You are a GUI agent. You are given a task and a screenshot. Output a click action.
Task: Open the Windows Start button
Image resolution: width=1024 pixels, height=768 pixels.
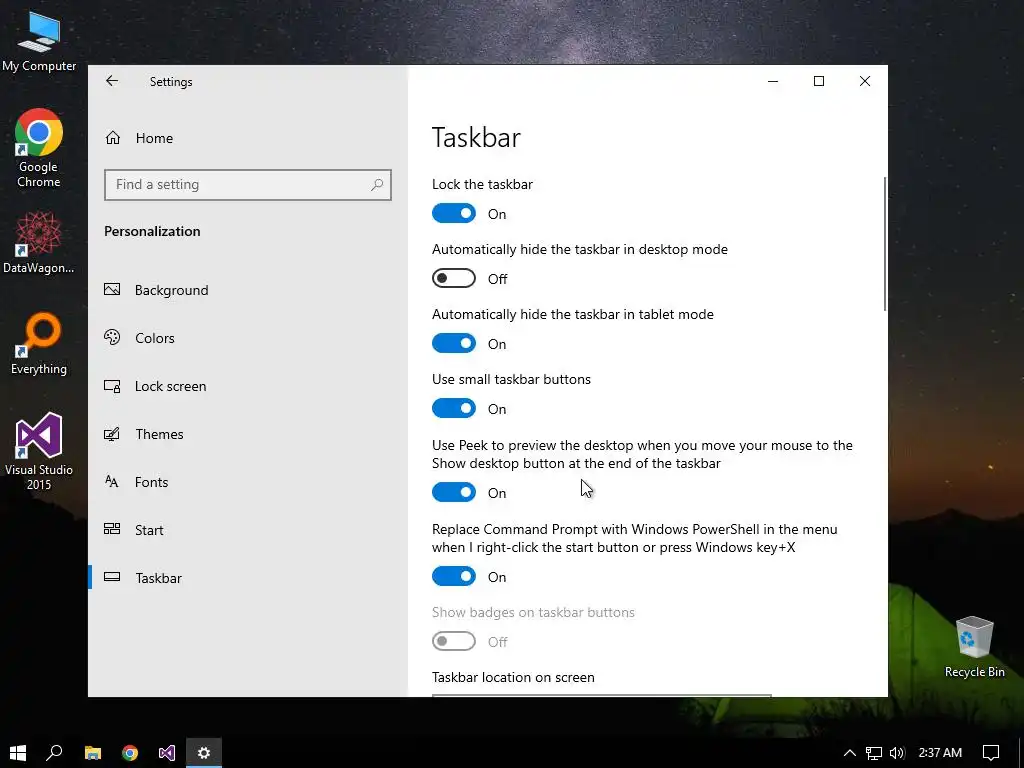(x=18, y=753)
